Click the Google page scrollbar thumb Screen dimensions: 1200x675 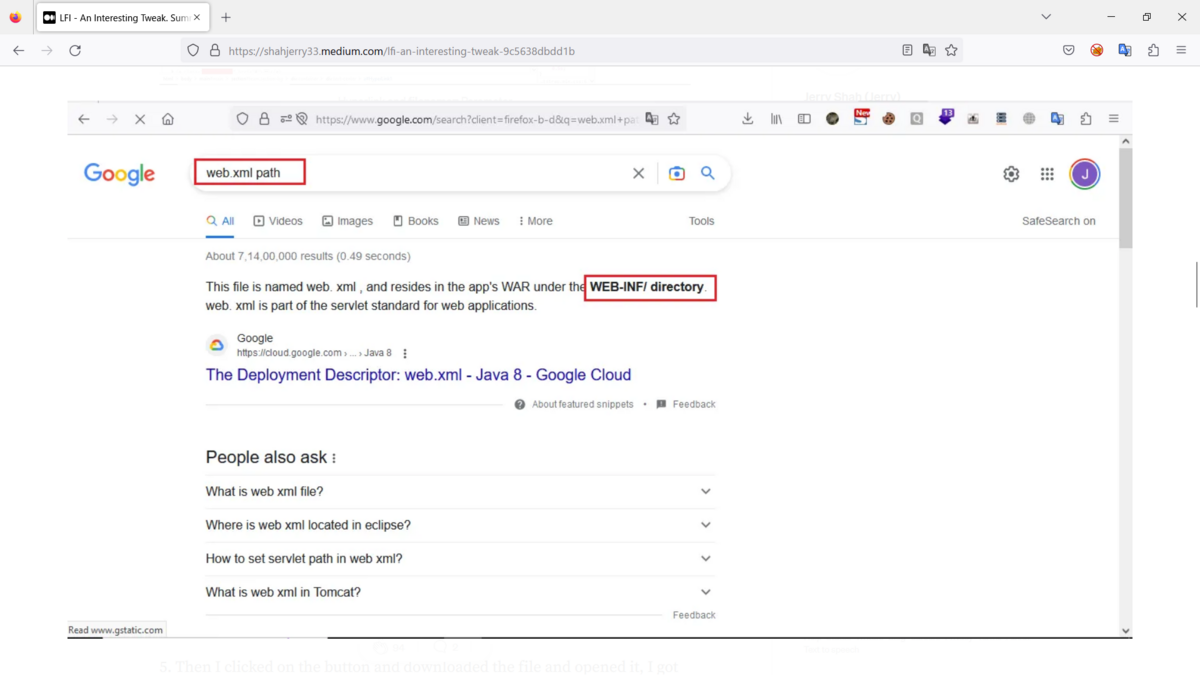coord(1125,198)
